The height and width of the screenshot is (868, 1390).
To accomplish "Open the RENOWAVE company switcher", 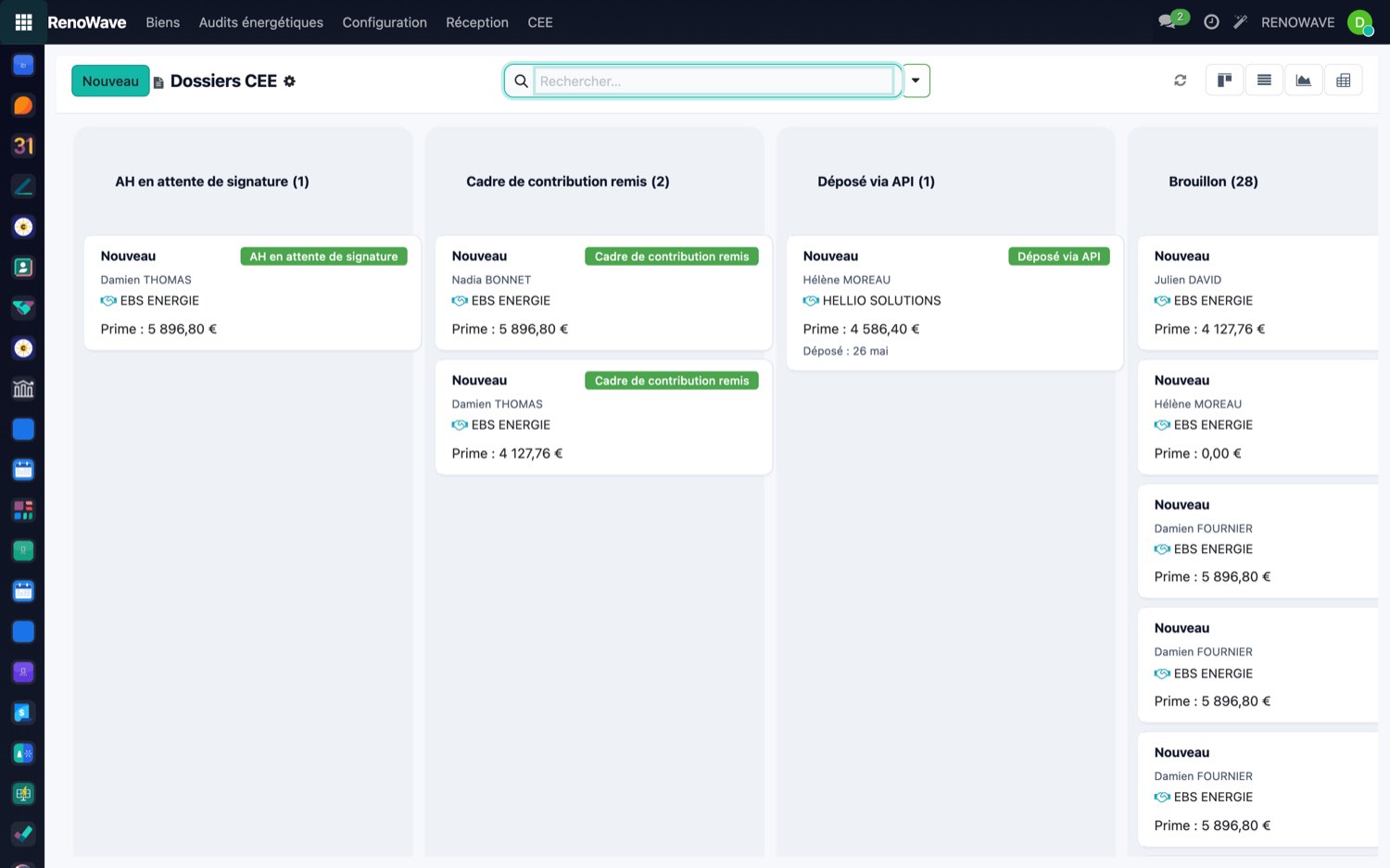I will point(1297,22).
